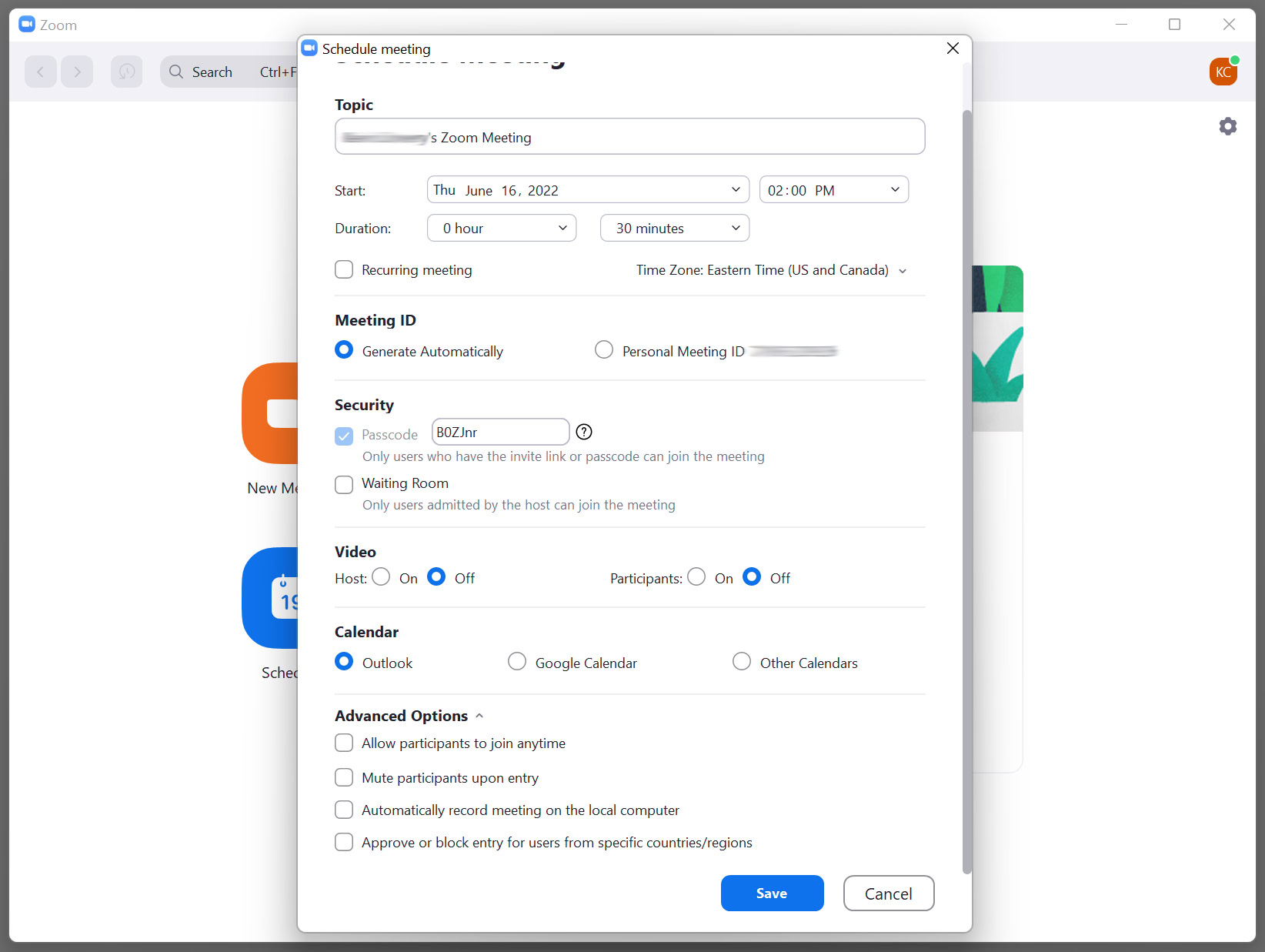Select Google Calendar option
Screen dimensions: 1265x952
click(517, 662)
